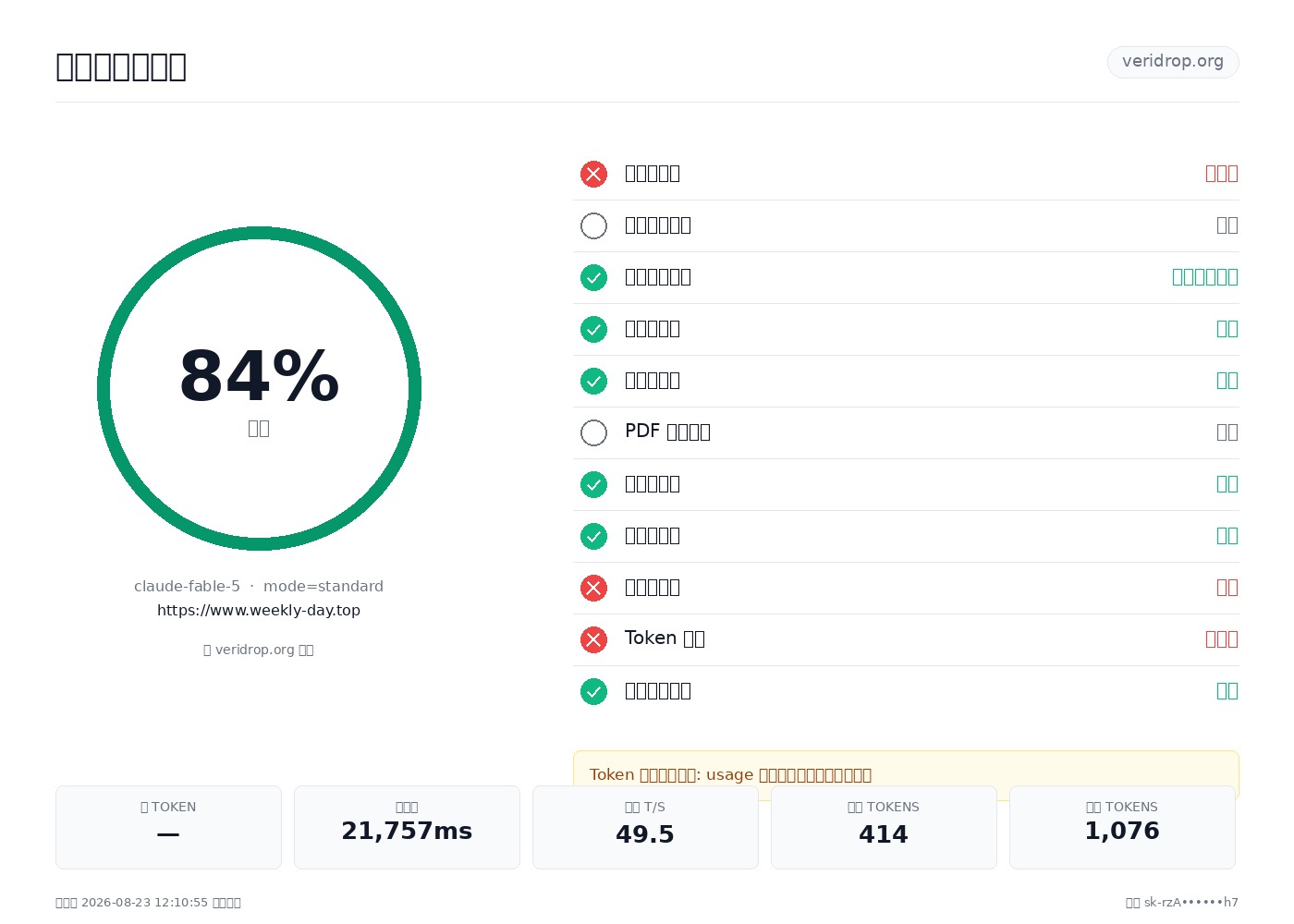
Task: Click the green check icon in the last checklist row
Action: tap(593, 691)
